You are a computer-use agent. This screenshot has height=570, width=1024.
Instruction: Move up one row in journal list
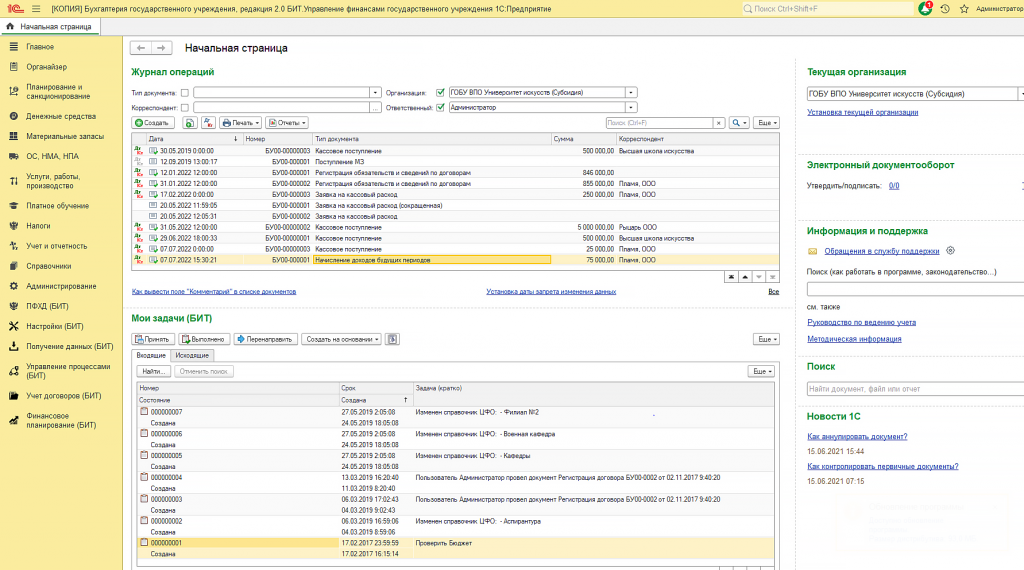744,277
